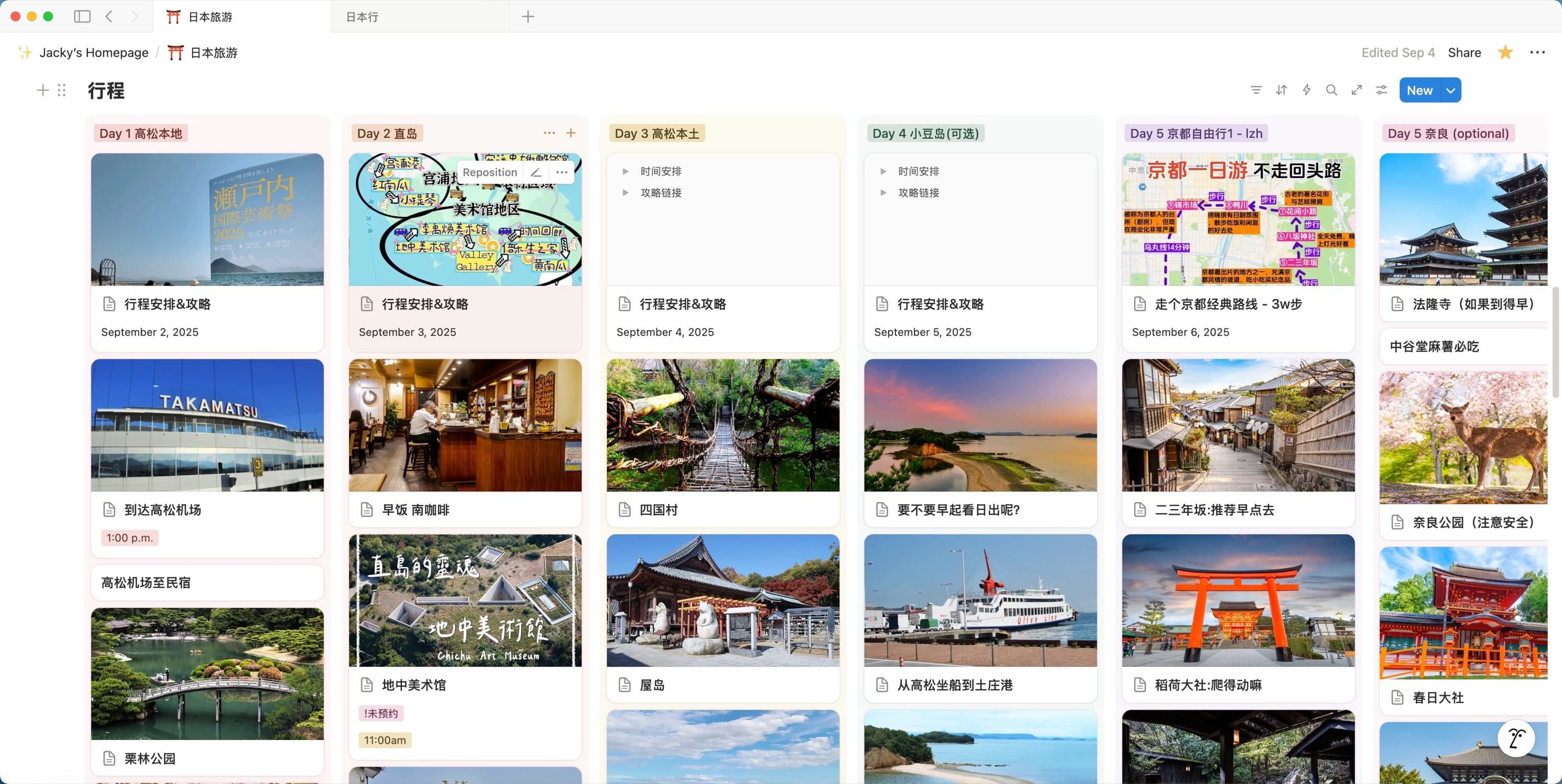Click the 日本旅游 breadcrumb text
Image resolution: width=1562 pixels, height=784 pixels.
pyautogui.click(x=214, y=53)
